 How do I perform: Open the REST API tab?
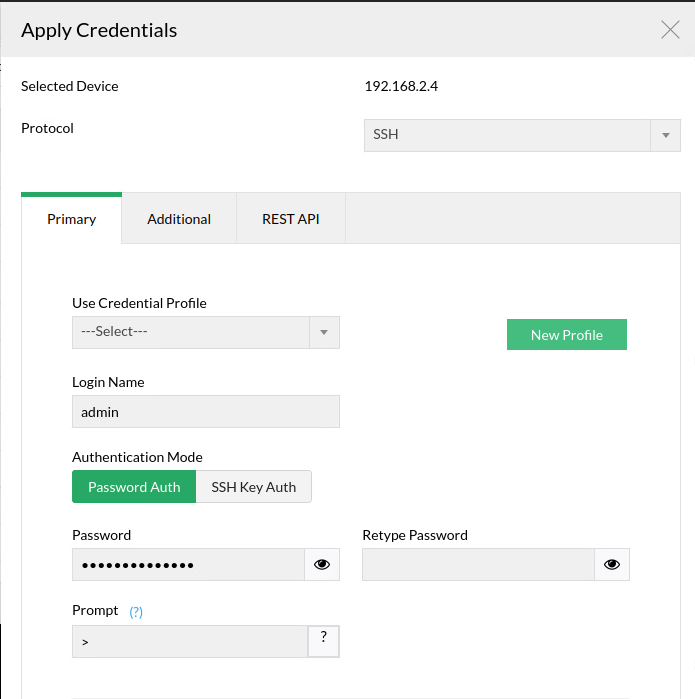tap(291, 219)
